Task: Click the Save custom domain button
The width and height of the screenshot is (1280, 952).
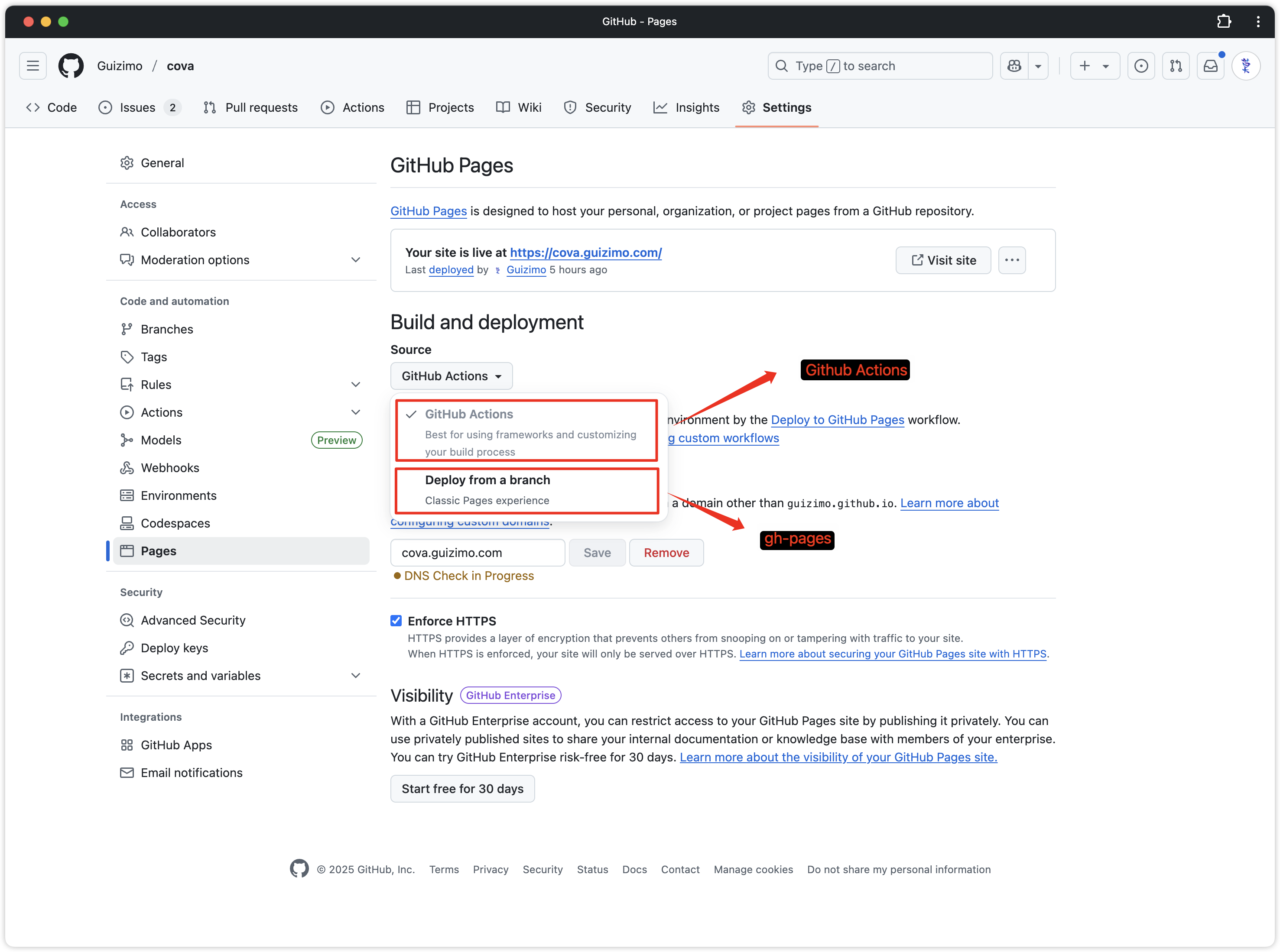Action: (x=598, y=553)
